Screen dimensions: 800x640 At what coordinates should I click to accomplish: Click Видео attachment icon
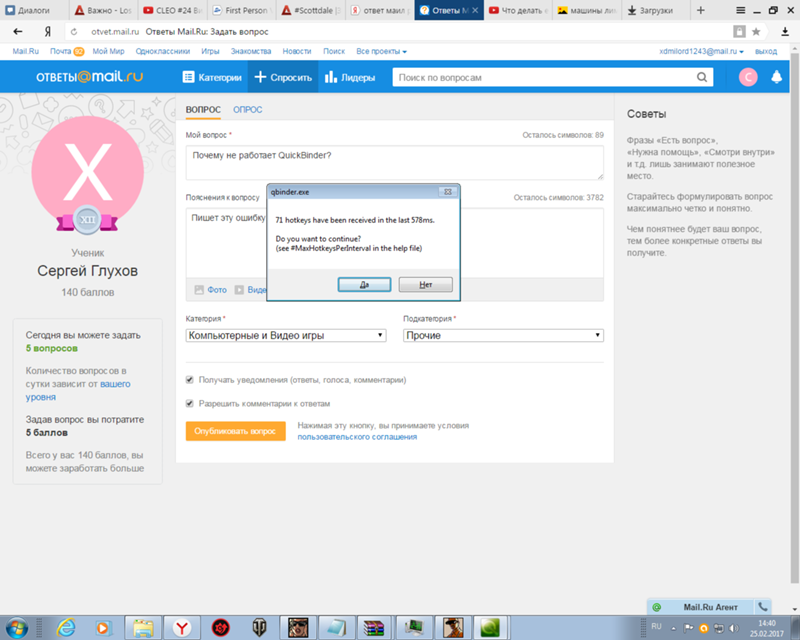239,290
